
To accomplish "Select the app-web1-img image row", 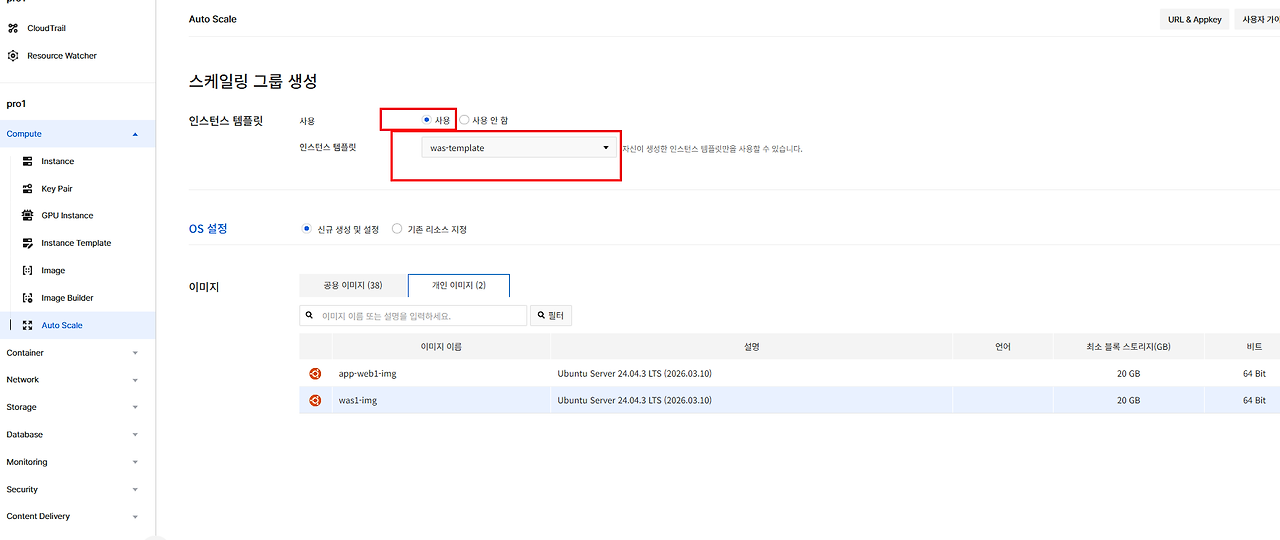I will (789, 373).
